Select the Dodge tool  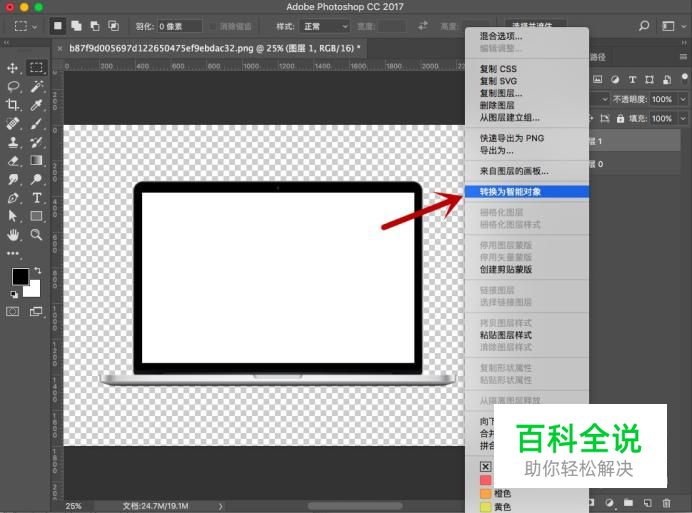36,179
